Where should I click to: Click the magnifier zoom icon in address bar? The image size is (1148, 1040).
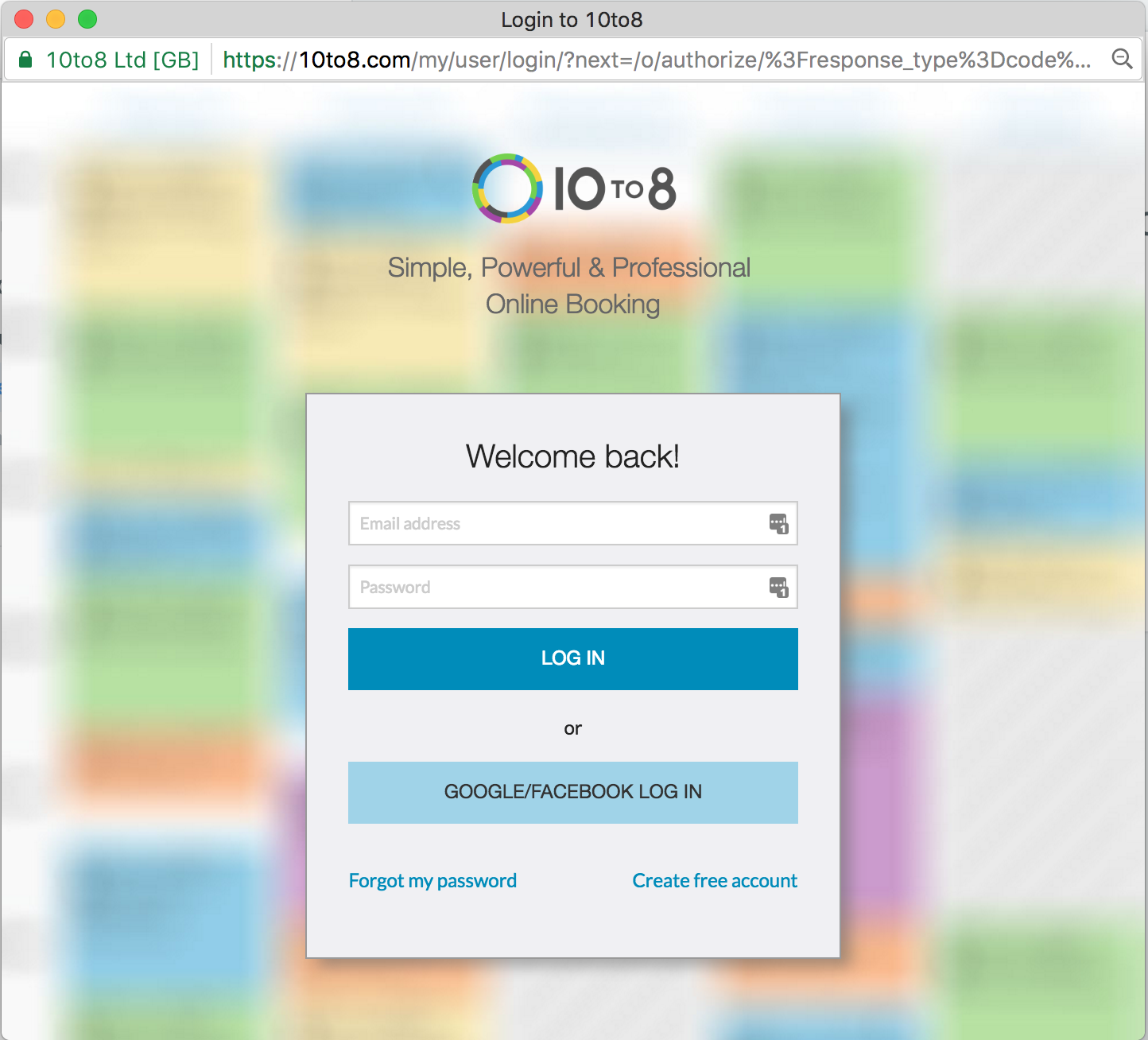1122,59
